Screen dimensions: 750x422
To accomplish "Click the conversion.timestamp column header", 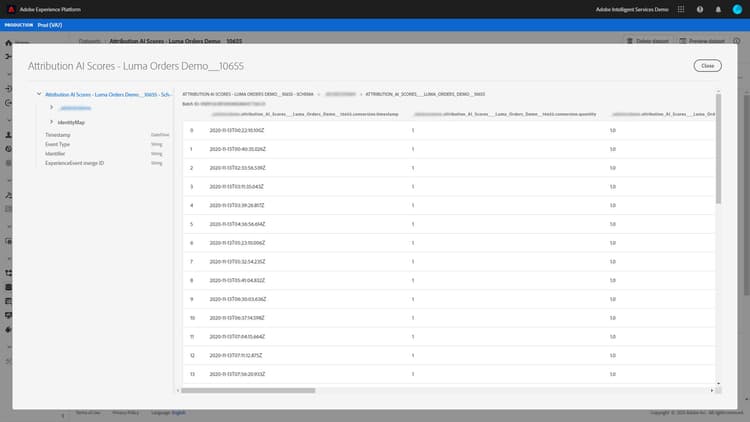I will point(305,114).
